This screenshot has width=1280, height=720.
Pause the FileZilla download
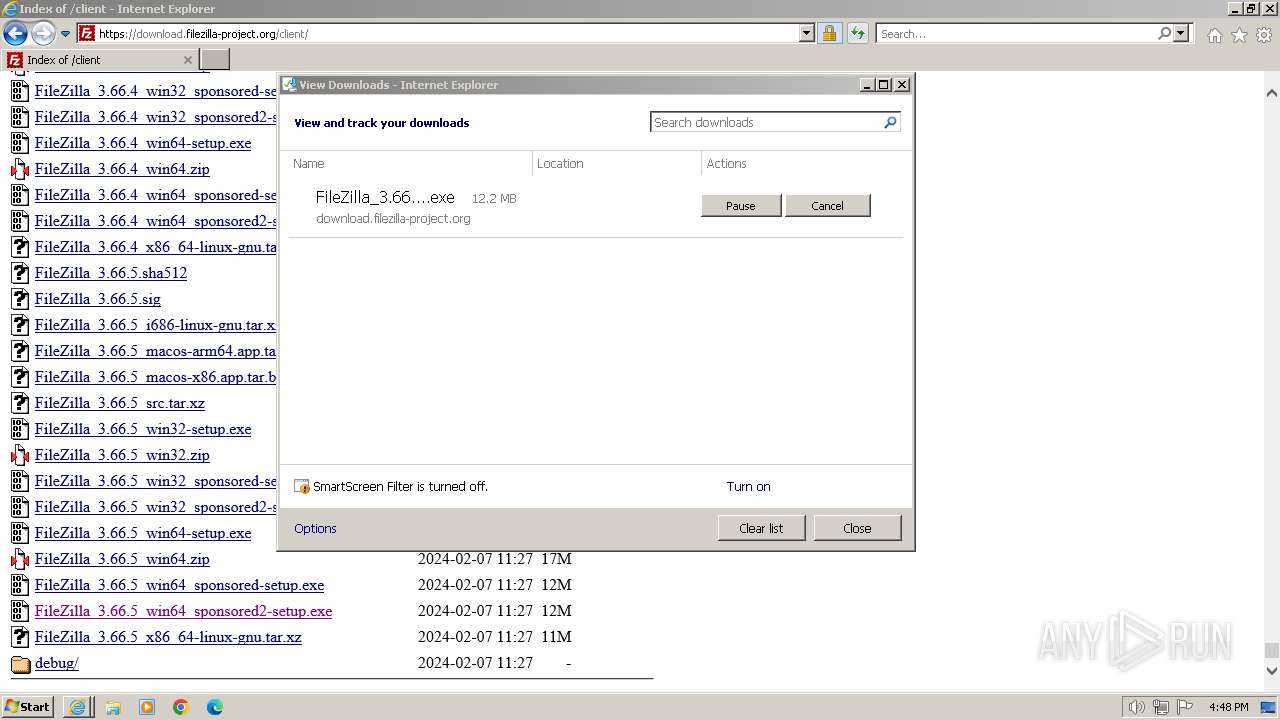click(x=741, y=206)
